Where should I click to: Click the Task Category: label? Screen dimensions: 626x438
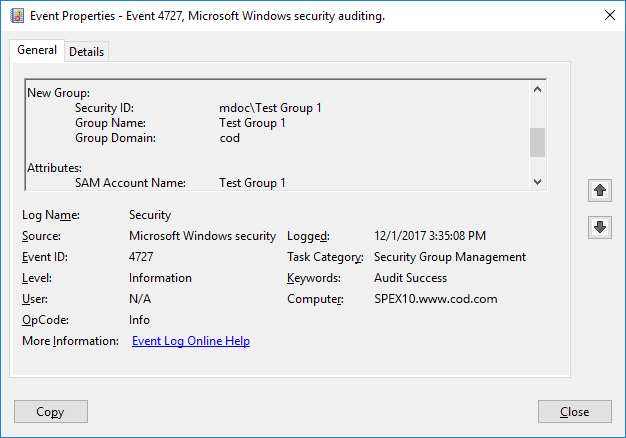(325, 257)
